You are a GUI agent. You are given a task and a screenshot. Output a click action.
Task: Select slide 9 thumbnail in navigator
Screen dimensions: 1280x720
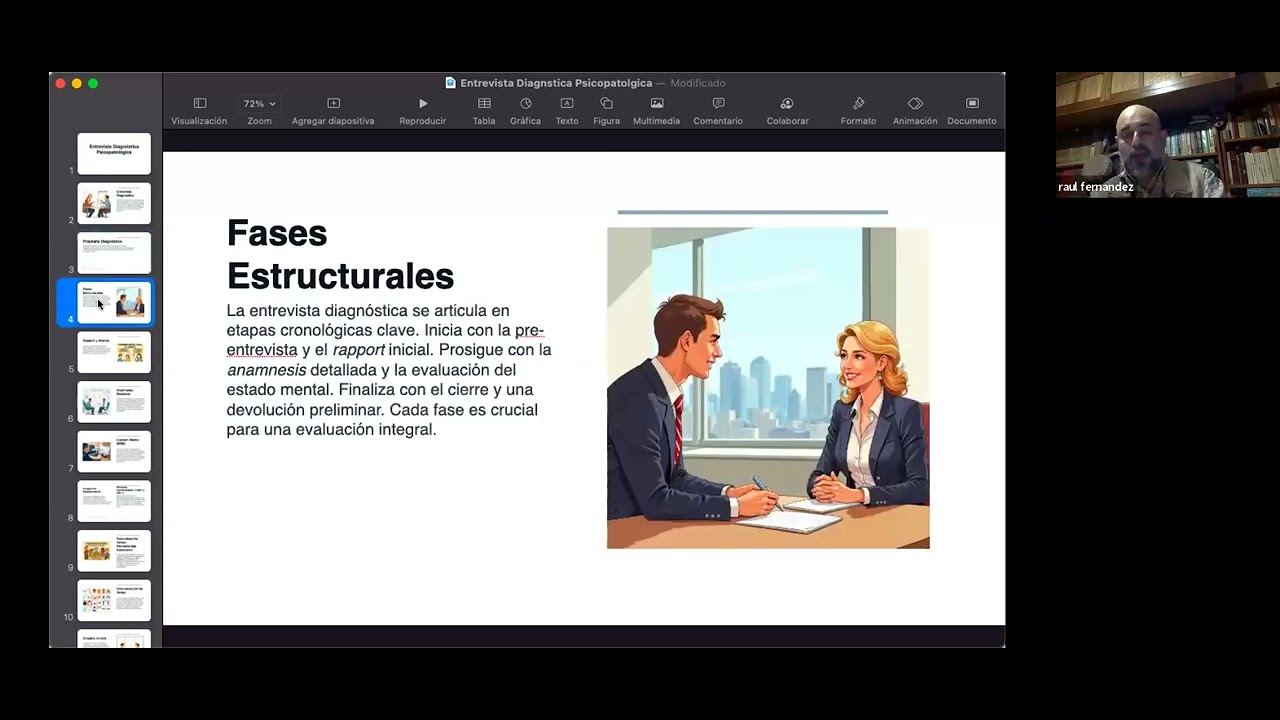point(114,551)
